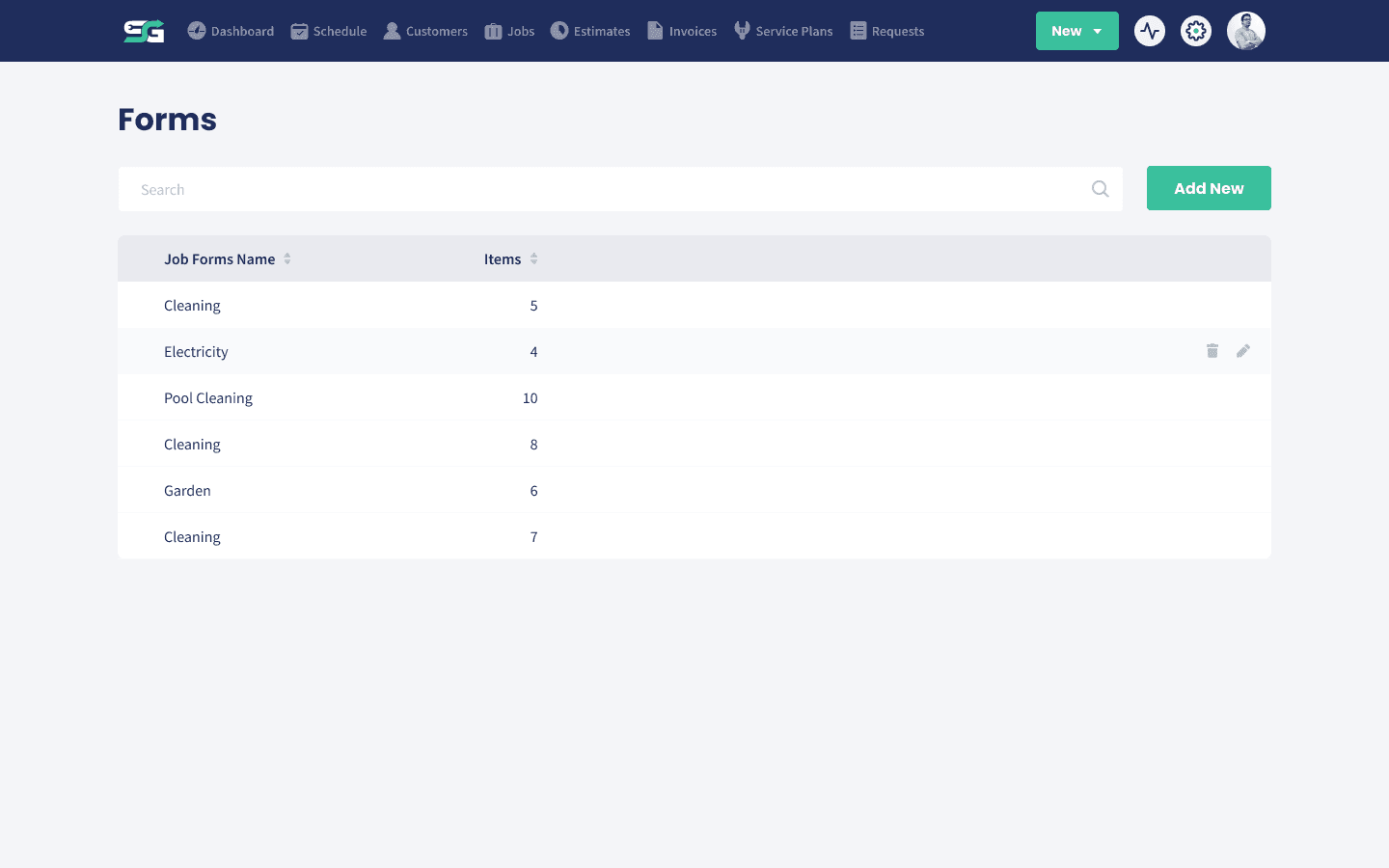Click the Customers person icon
The width and height of the screenshot is (1389, 868).
click(x=392, y=31)
